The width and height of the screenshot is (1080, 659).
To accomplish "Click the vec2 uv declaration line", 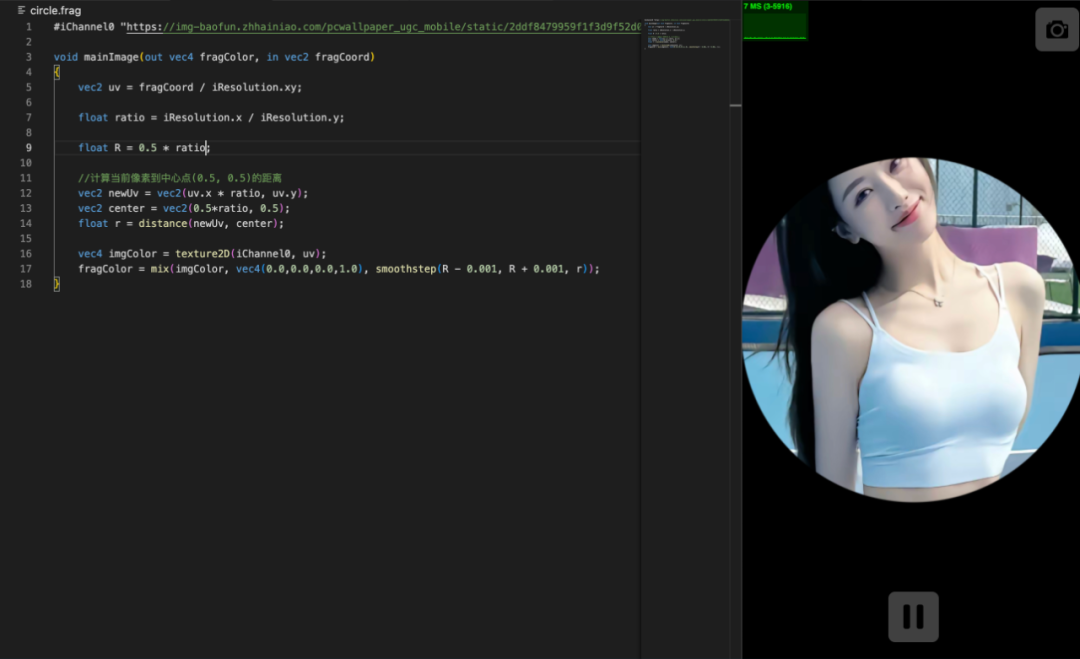I will coord(190,87).
